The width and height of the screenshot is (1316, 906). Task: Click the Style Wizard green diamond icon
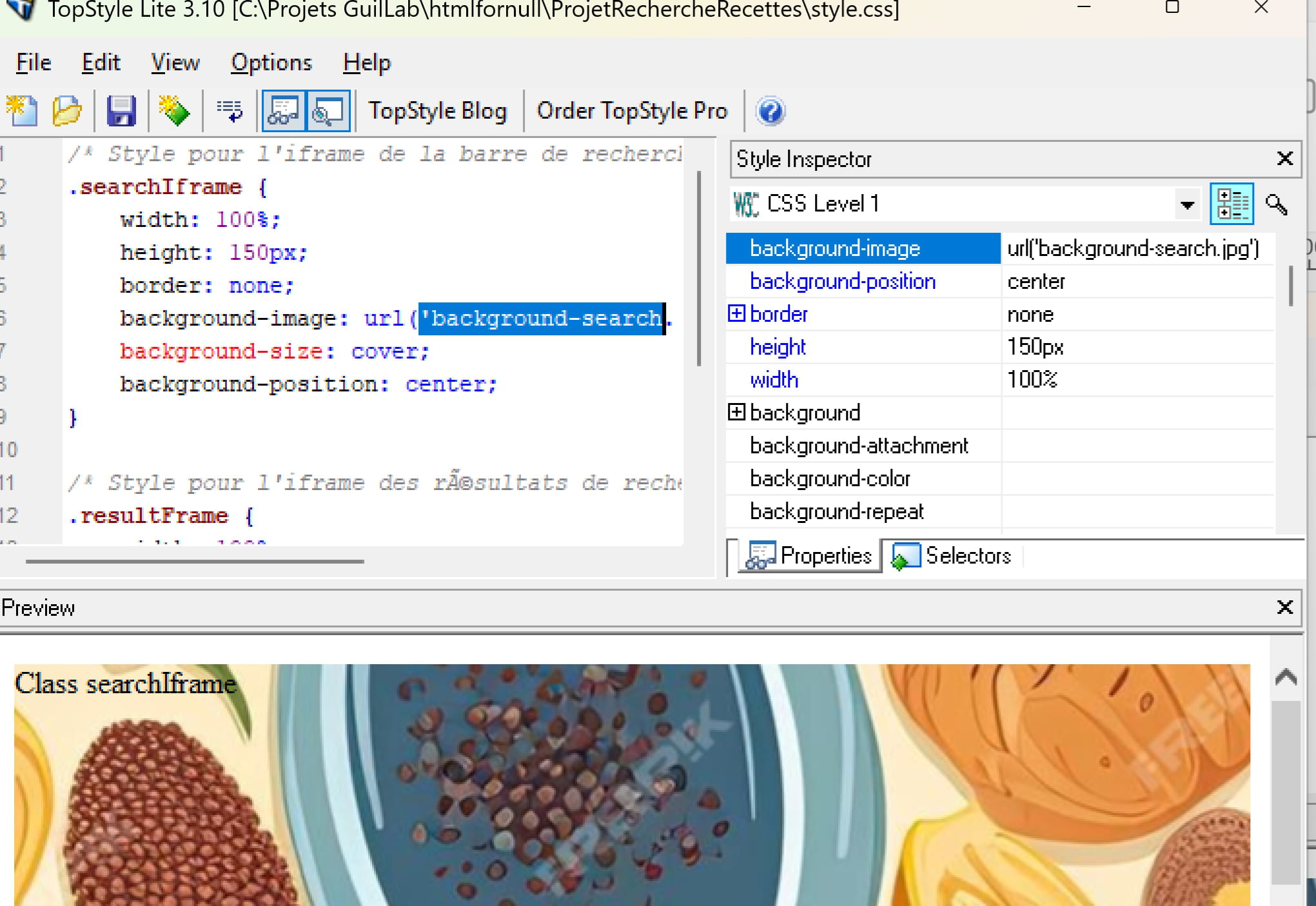pos(174,111)
